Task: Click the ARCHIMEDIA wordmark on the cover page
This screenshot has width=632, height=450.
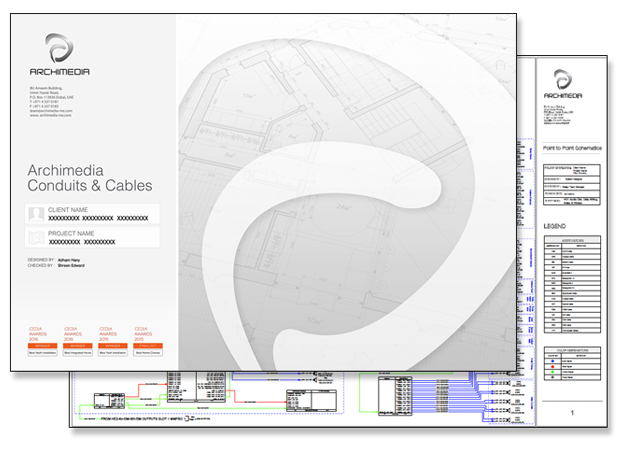Action: coord(60,72)
